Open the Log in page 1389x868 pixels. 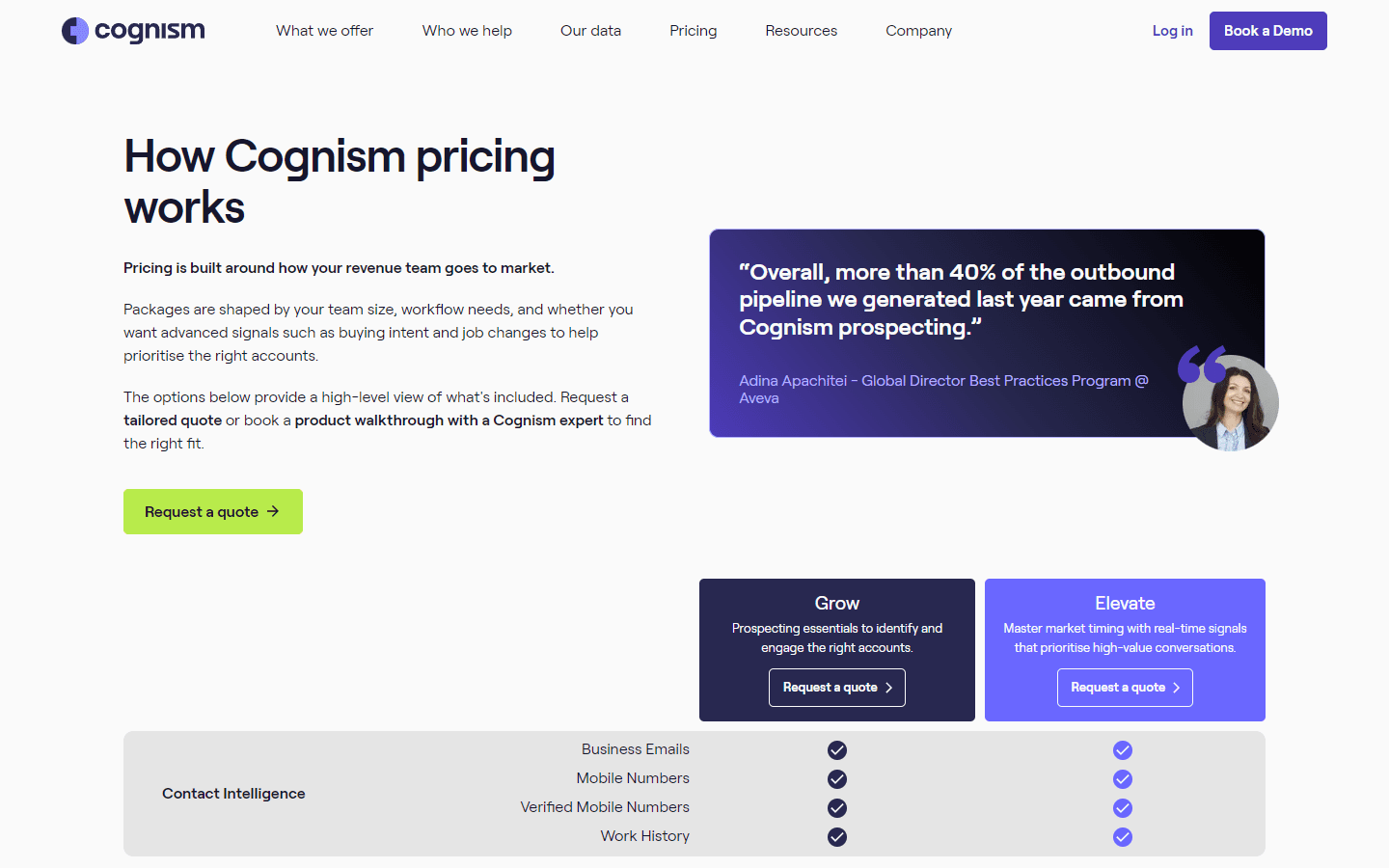tap(1172, 30)
